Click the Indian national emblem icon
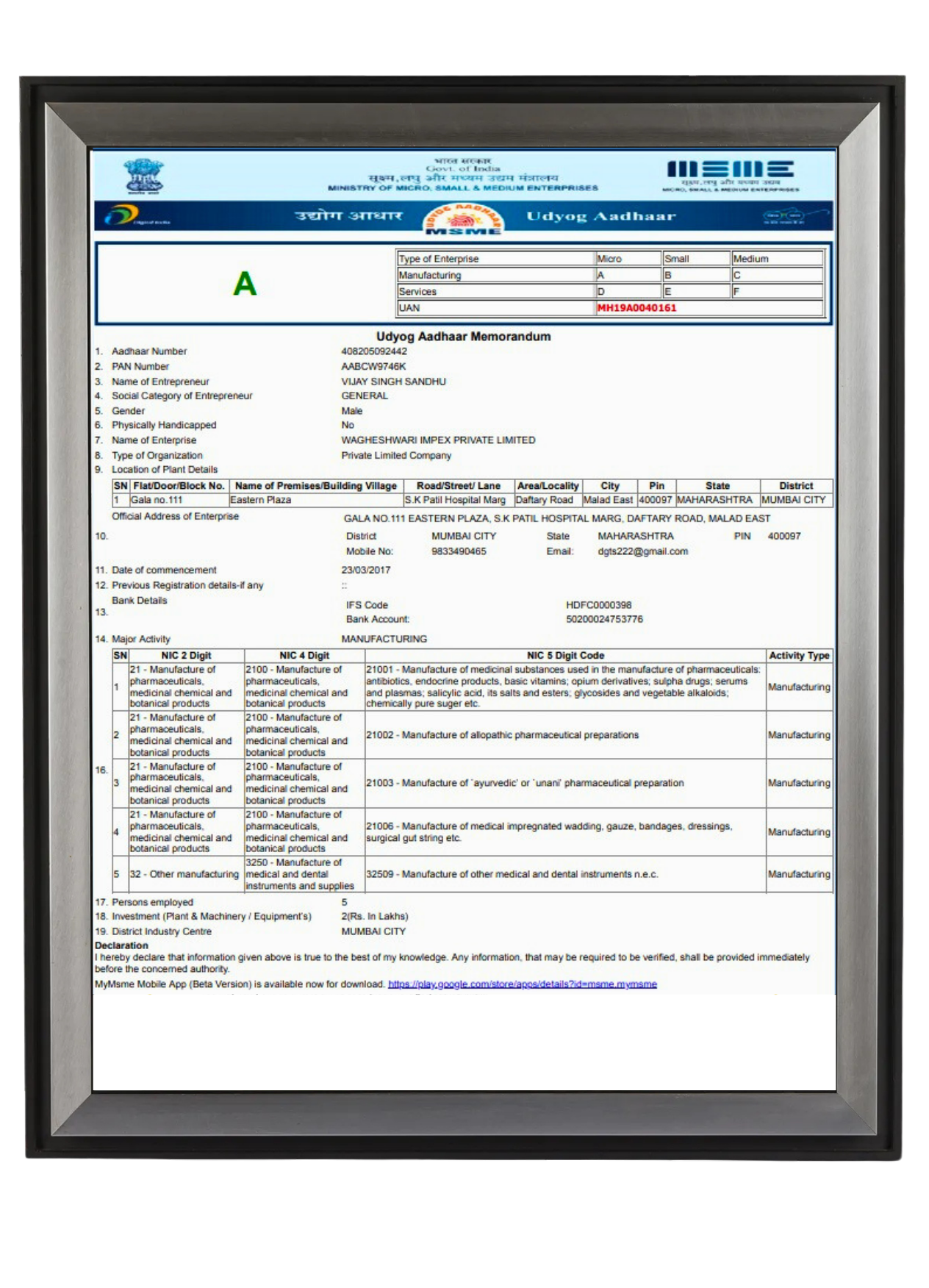 tap(143, 176)
